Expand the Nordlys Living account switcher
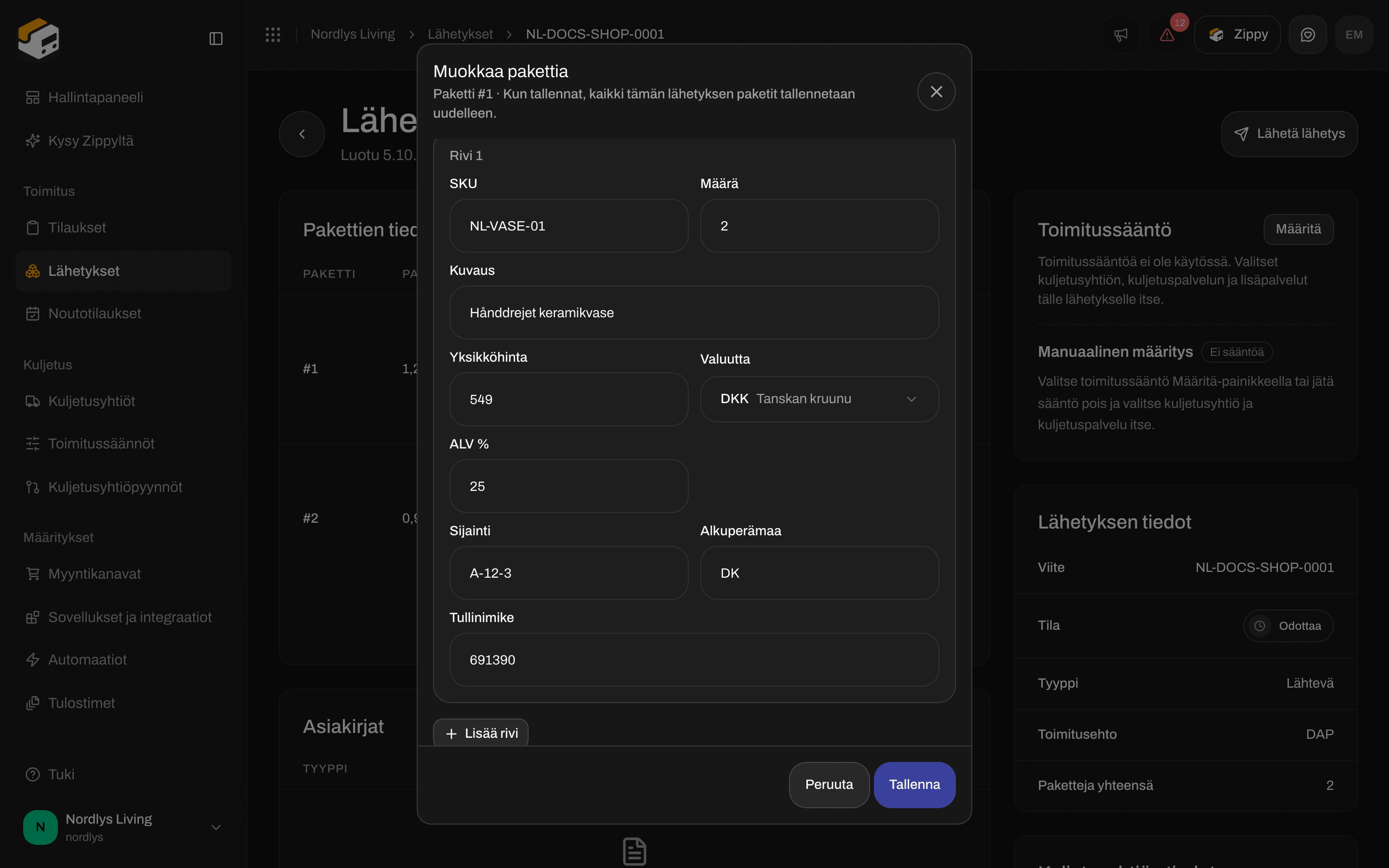This screenshot has width=1389, height=868. [123, 827]
